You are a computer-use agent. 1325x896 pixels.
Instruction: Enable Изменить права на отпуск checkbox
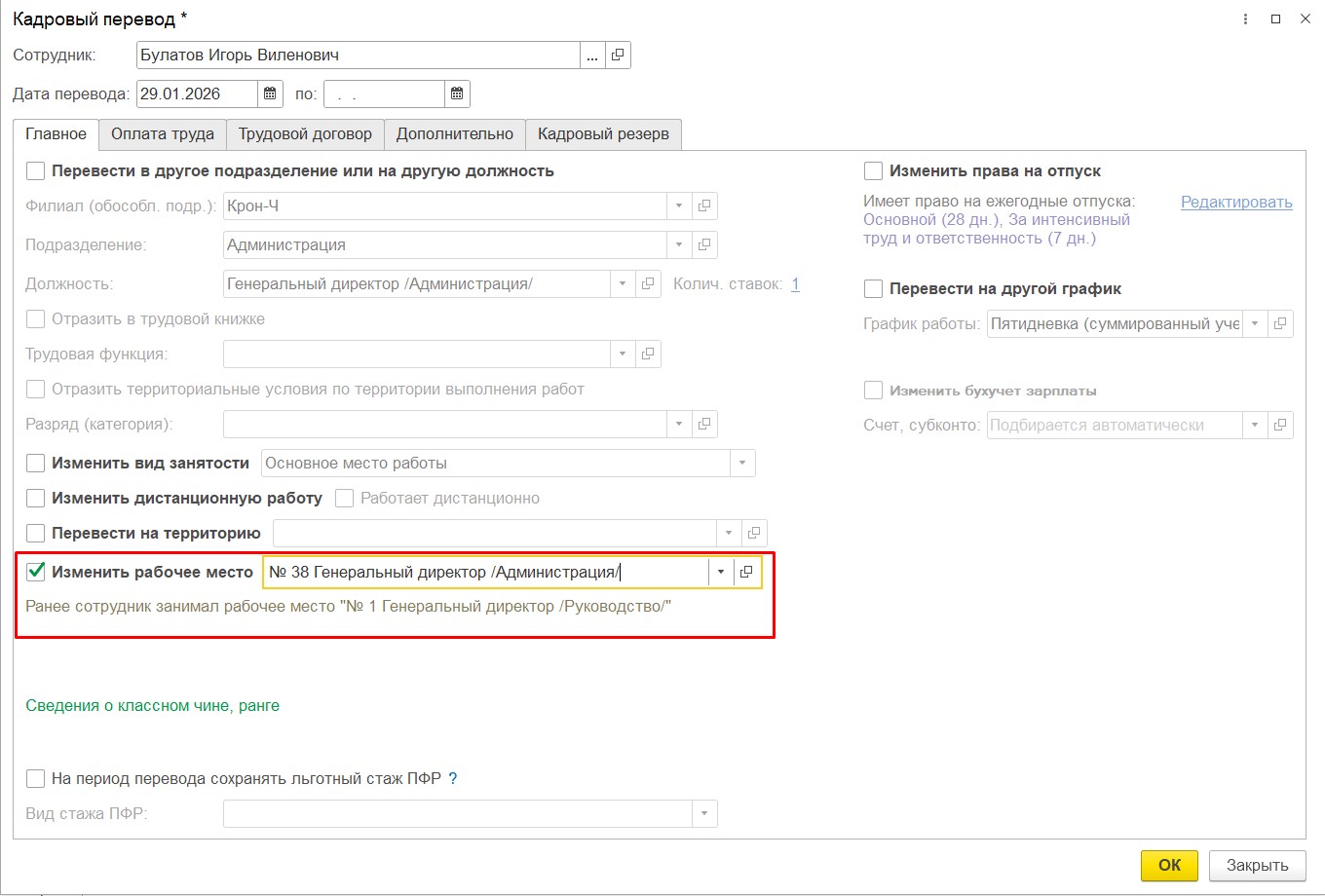pyautogui.click(x=874, y=171)
